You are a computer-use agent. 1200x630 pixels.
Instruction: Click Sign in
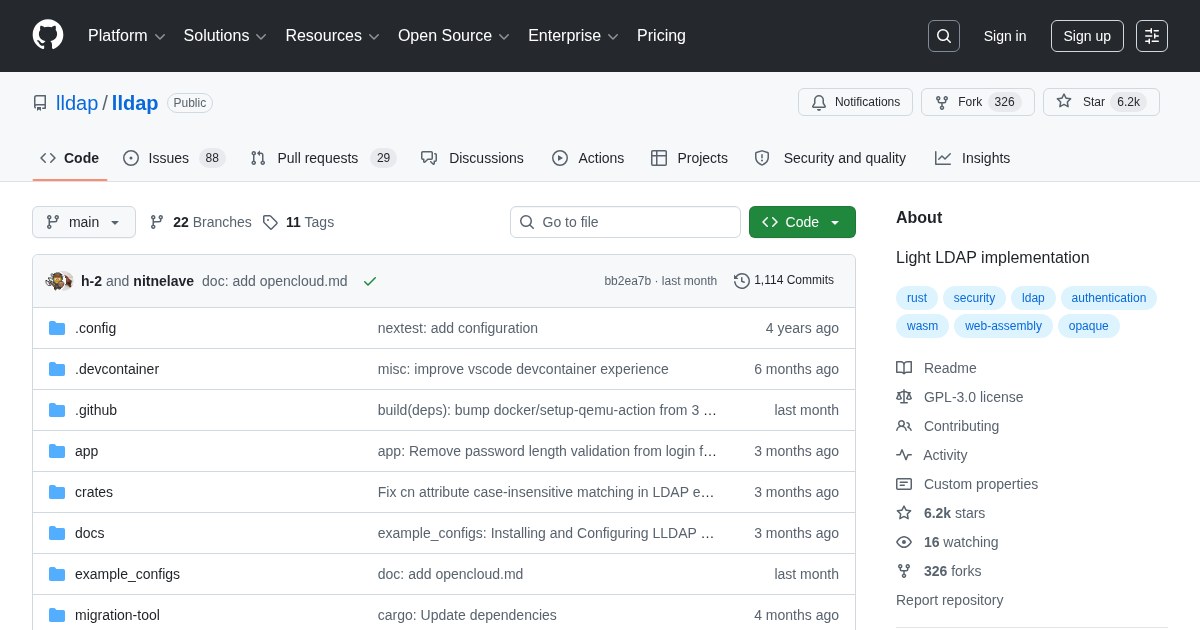(x=1005, y=36)
